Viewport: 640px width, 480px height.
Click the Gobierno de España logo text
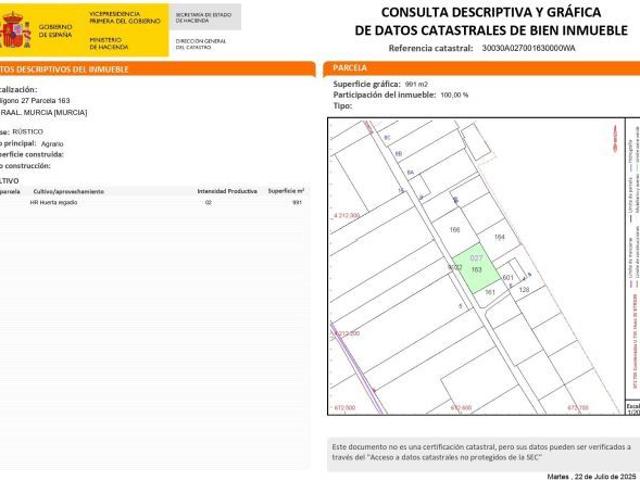[x=55, y=30]
